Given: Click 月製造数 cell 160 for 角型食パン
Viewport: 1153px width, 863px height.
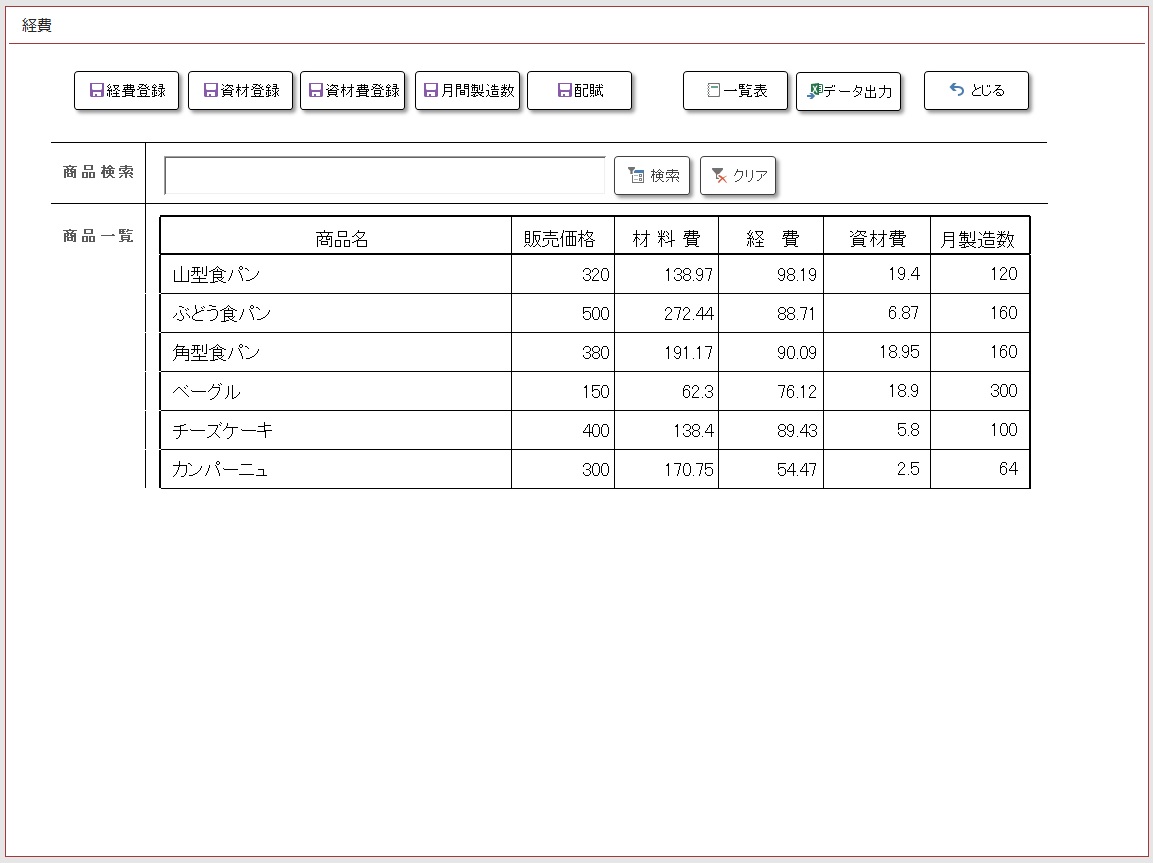Looking at the screenshot, I should [x=980, y=352].
